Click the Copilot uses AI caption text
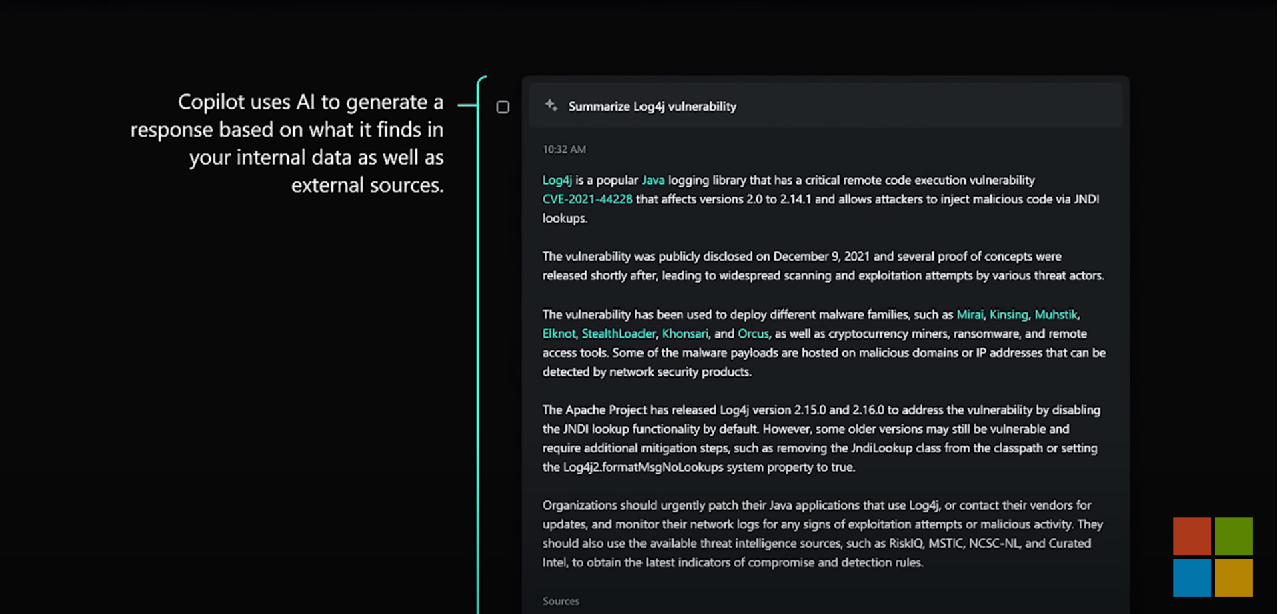The width and height of the screenshot is (1278, 614). tap(287, 144)
